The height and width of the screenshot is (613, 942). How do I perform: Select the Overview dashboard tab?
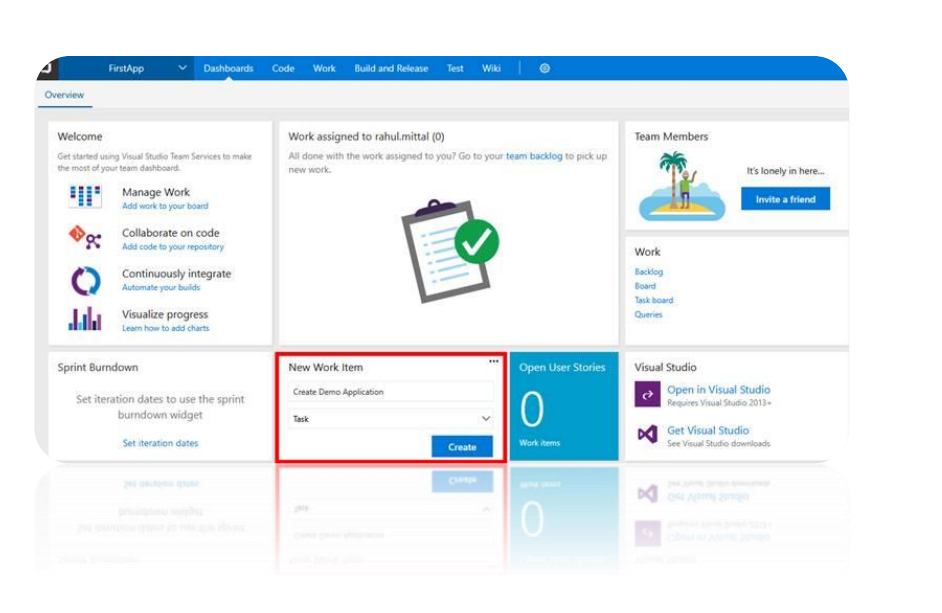pyautogui.click(x=64, y=95)
